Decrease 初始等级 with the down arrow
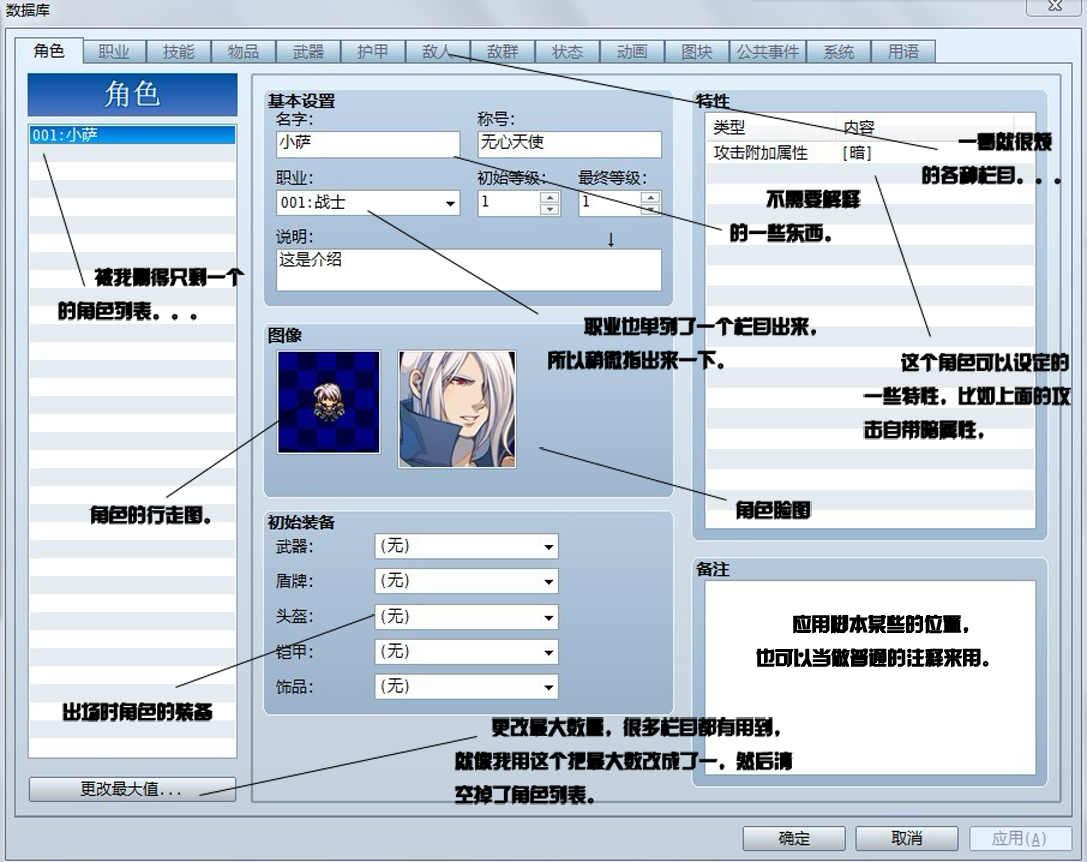 click(550, 209)
